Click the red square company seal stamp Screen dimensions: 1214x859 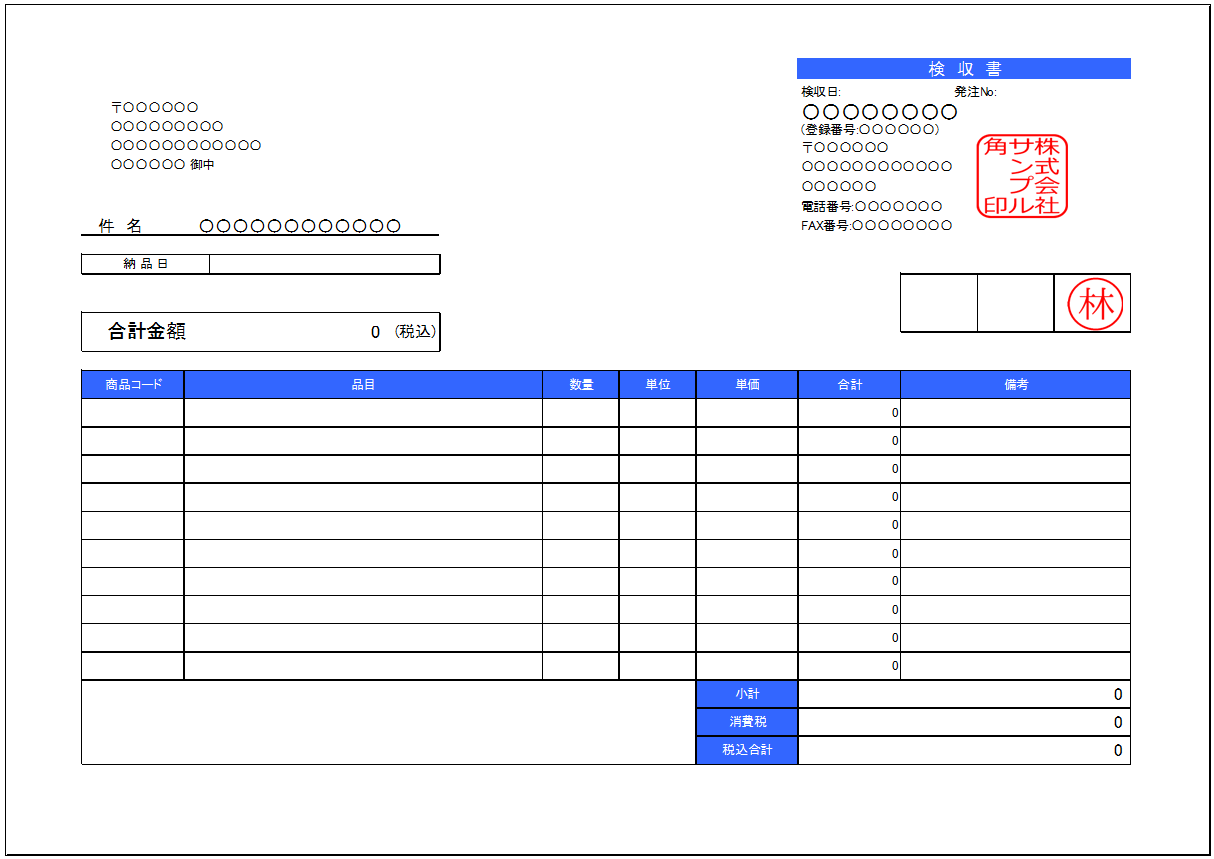(x=1021, y=176)
